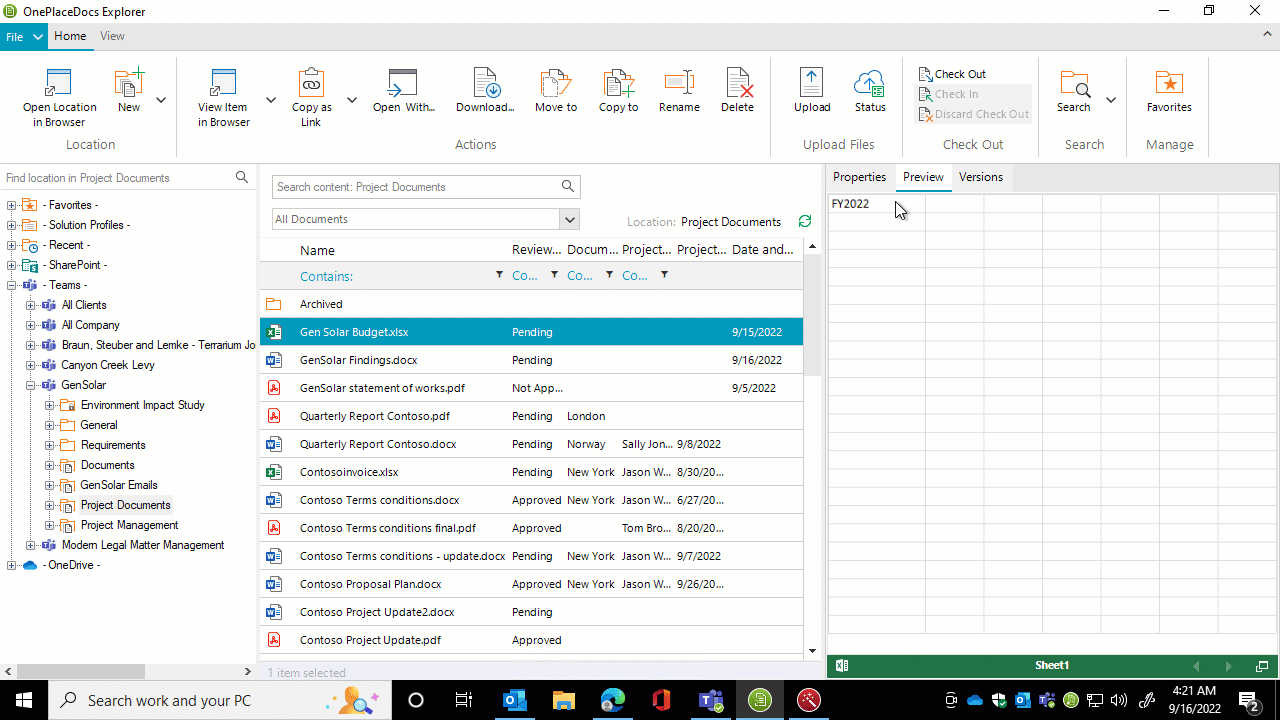Click the search content magnifier icon
Screen dimensions: 1280x720
tap(568, 186)
